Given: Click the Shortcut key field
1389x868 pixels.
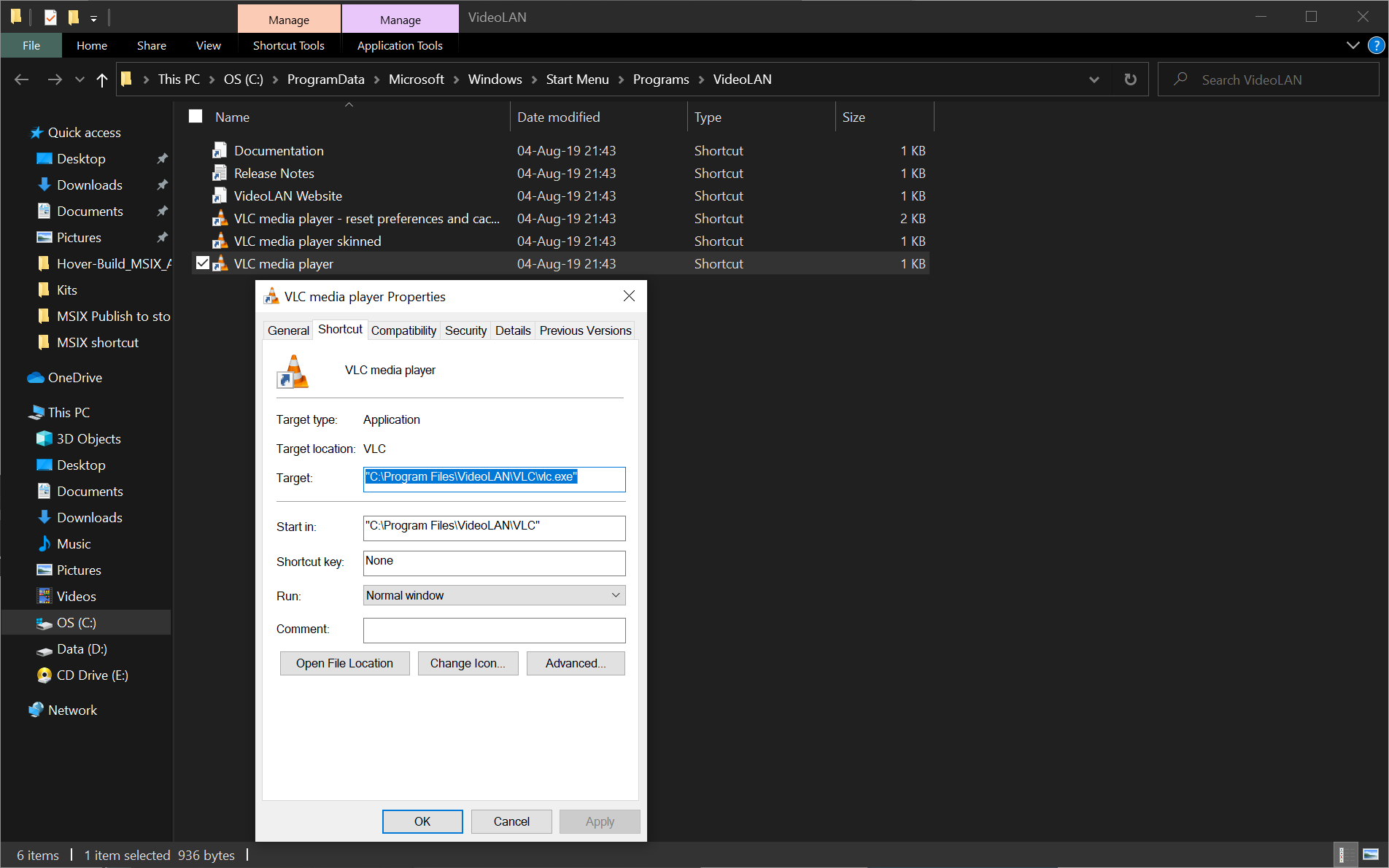Looking at the screenshot, I should (x=494, y=562).
